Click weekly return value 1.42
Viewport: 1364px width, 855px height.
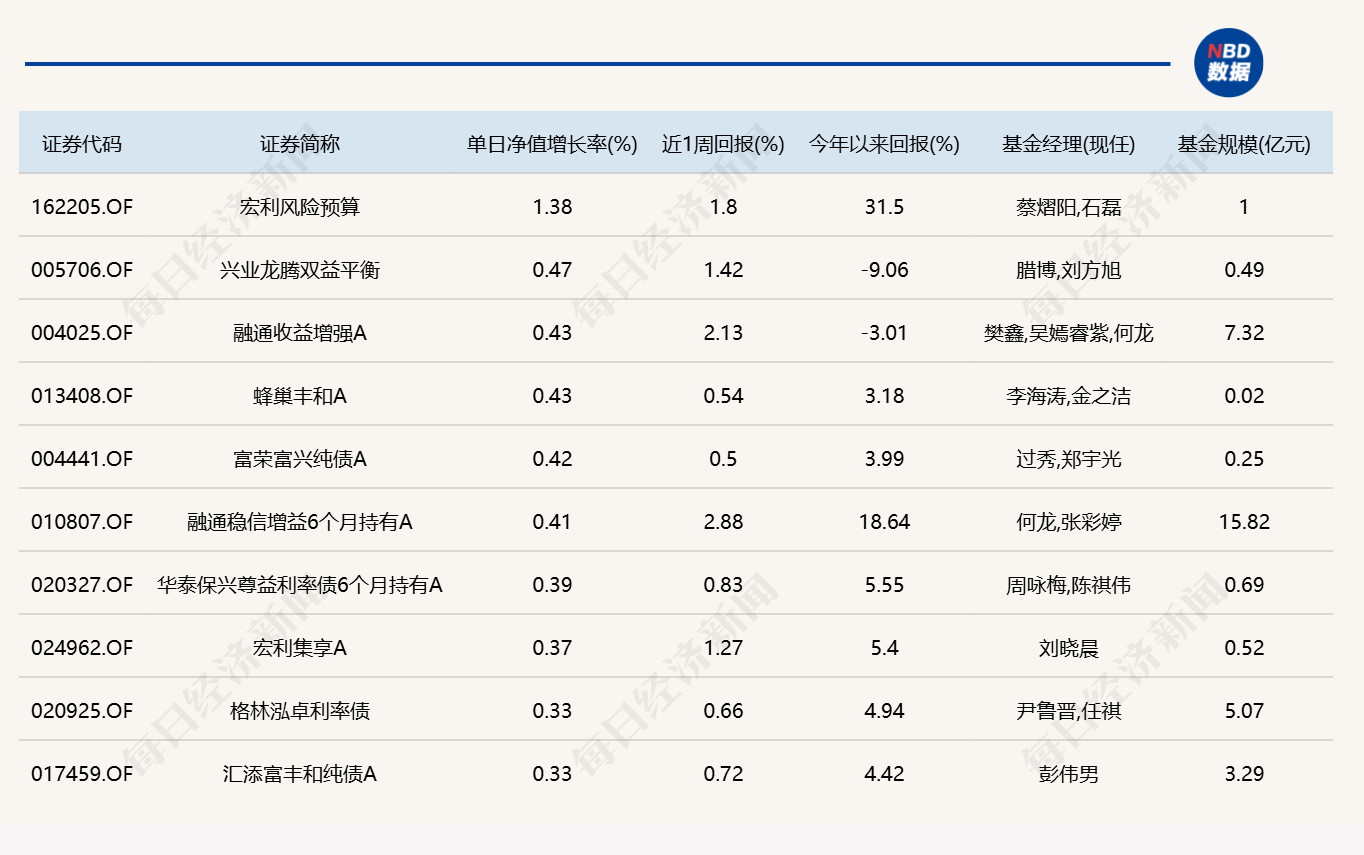coord(723,270)
